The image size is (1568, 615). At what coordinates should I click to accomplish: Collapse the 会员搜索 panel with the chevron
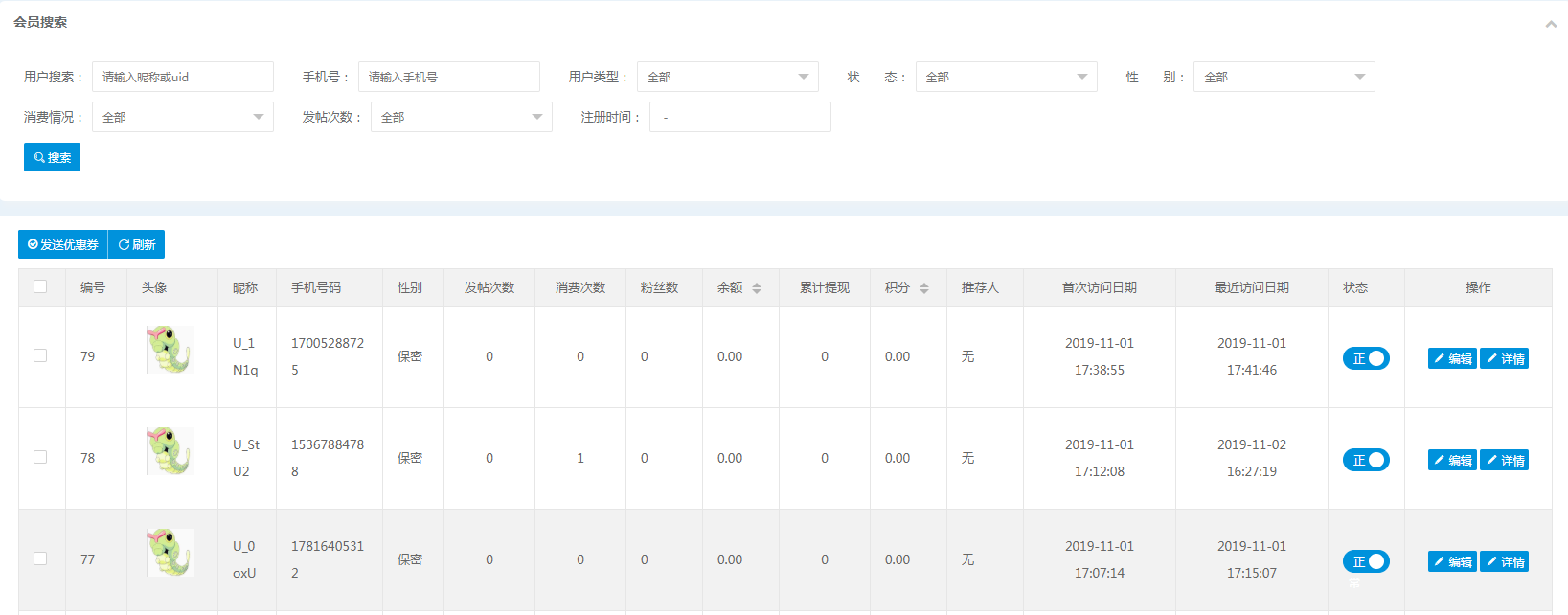(x=1551, y=24)
